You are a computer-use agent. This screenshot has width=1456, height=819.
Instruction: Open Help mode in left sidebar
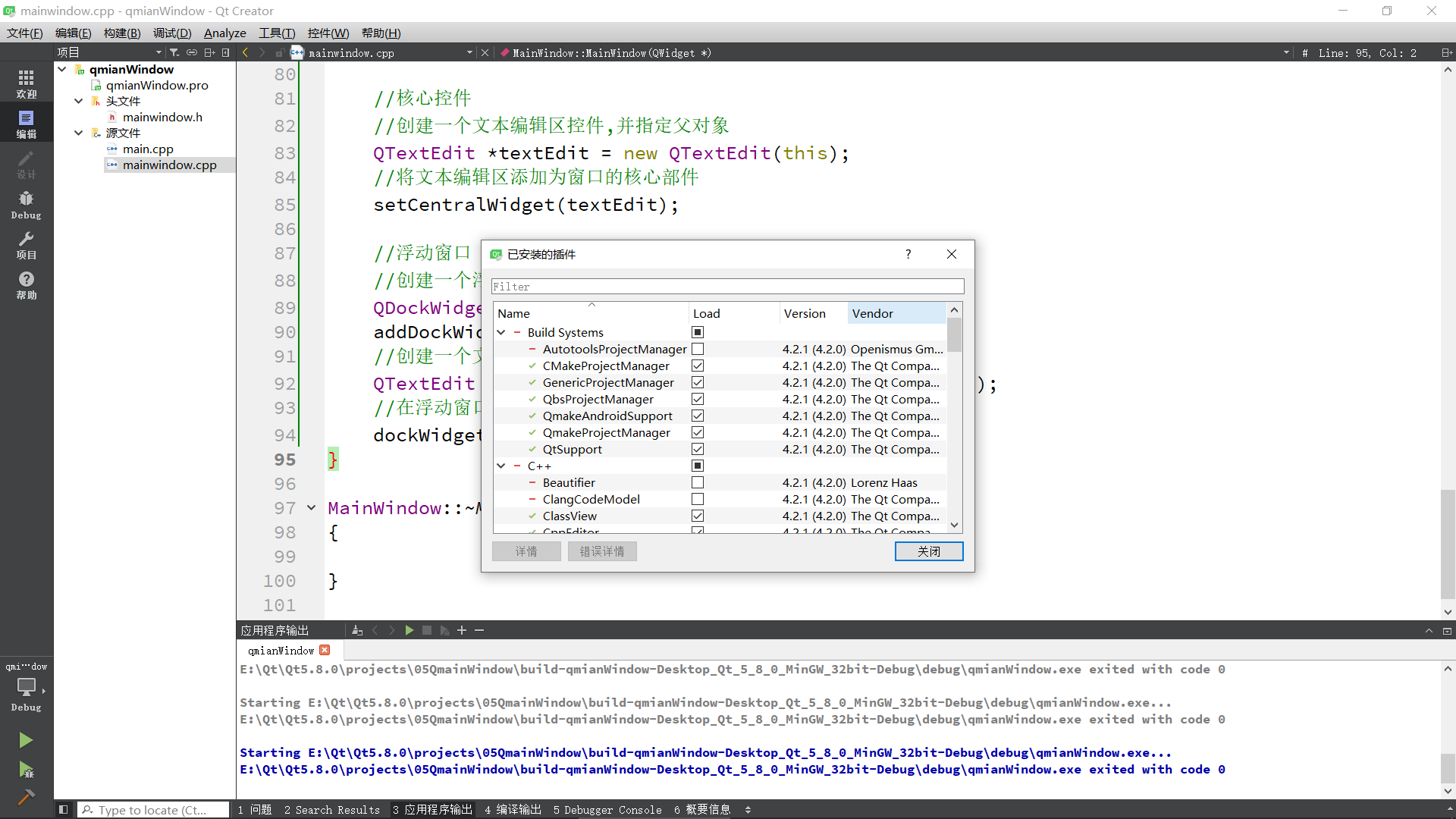tap(26, 284)
